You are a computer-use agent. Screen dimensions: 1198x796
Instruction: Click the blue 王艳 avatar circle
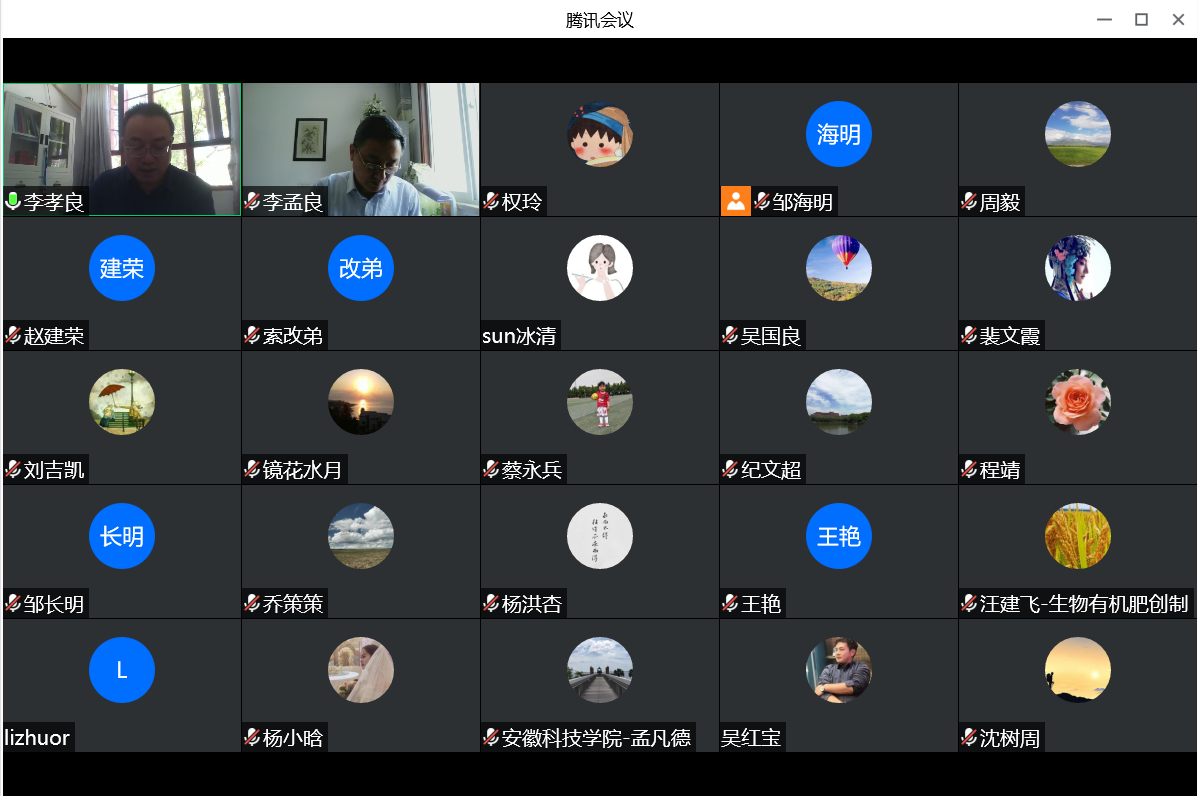(x=838, y=536)
